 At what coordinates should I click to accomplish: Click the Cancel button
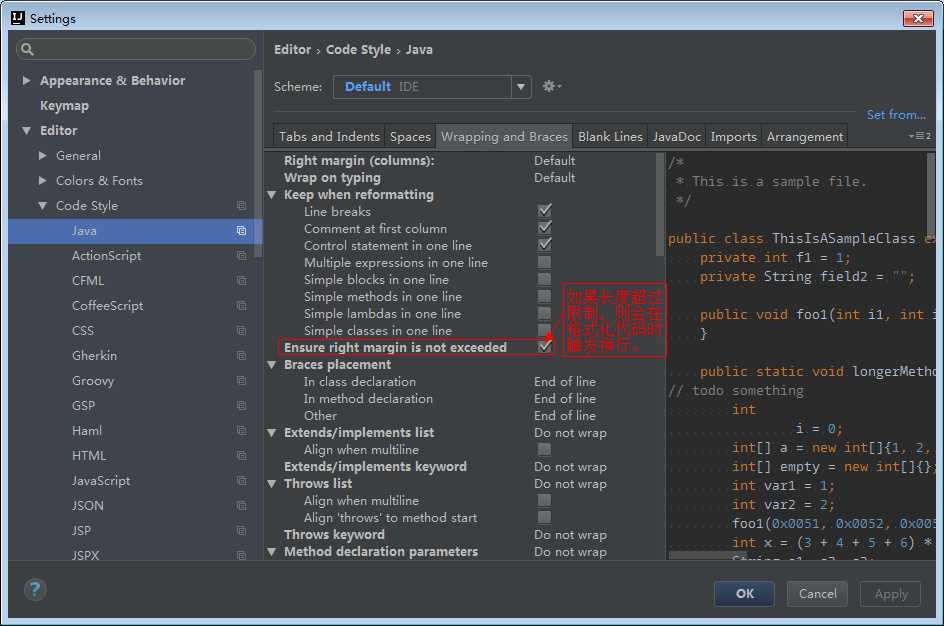tap(817, 593)
